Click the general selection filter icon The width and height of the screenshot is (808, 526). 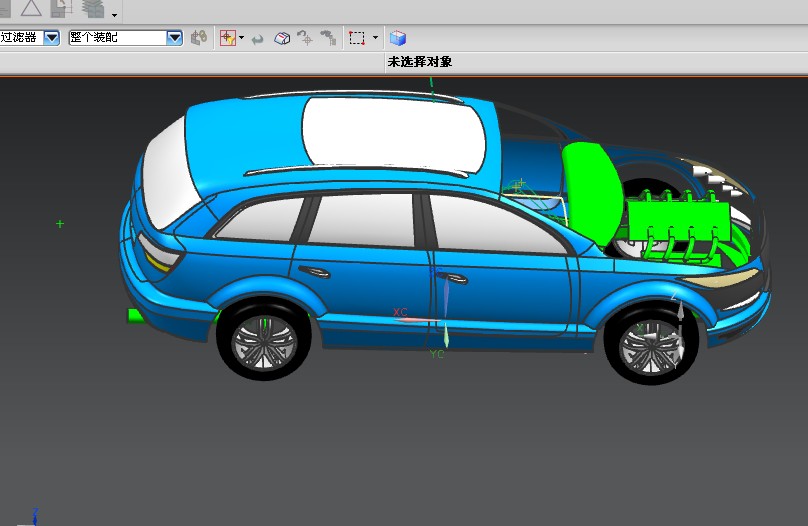pos(227,38)
